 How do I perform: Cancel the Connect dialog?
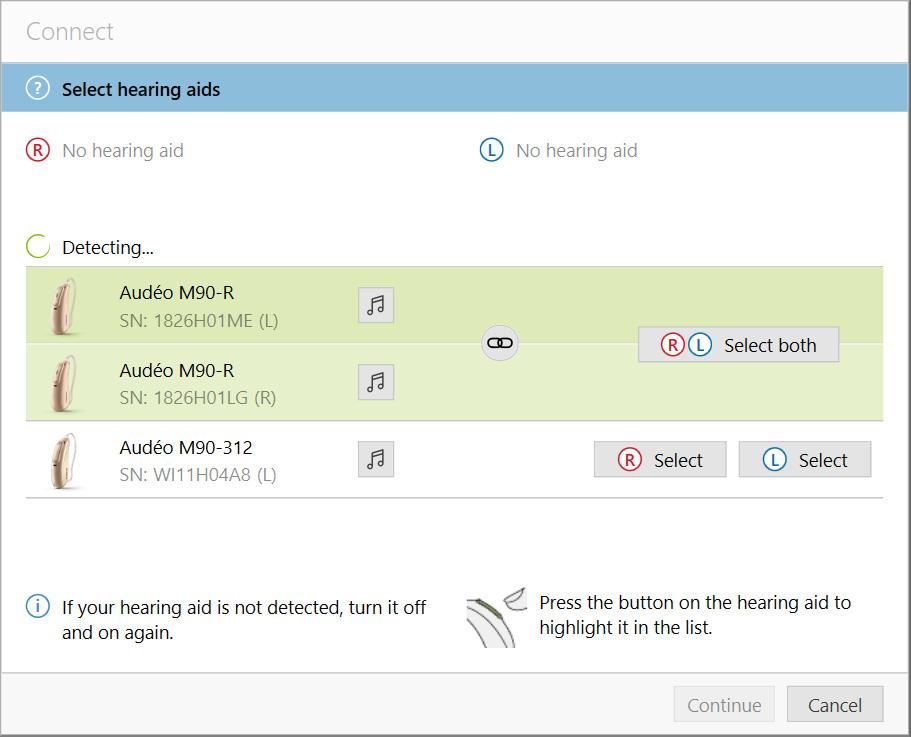[x=835, y=705]
